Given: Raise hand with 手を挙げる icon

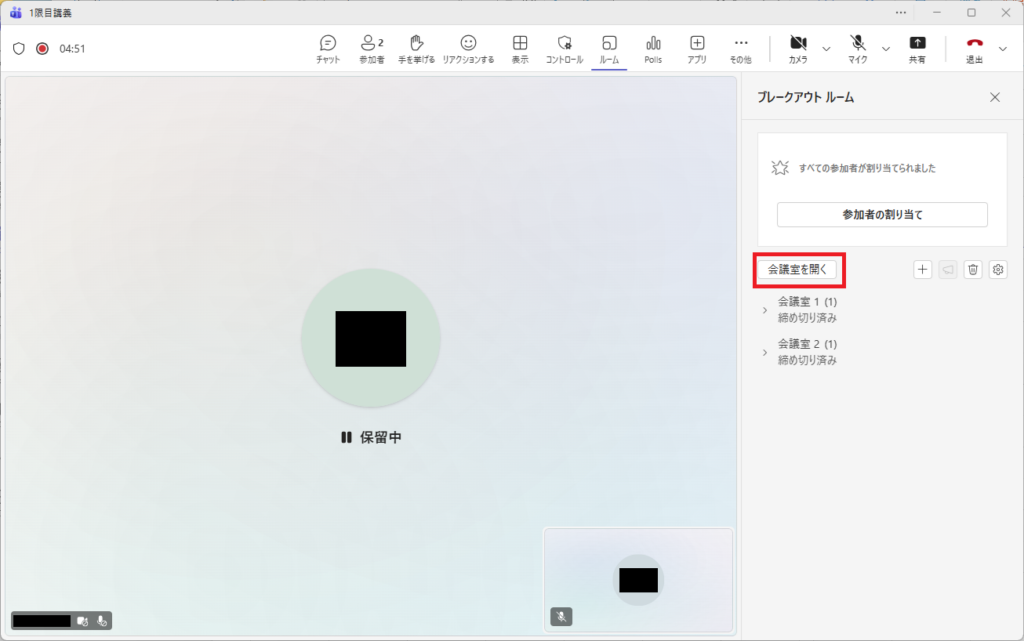Looking at the screenshot, I should tap(418, 48).
